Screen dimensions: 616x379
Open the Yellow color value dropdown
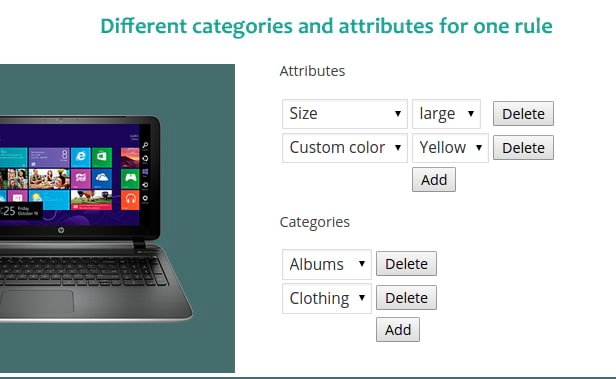(x=450, y=148)
